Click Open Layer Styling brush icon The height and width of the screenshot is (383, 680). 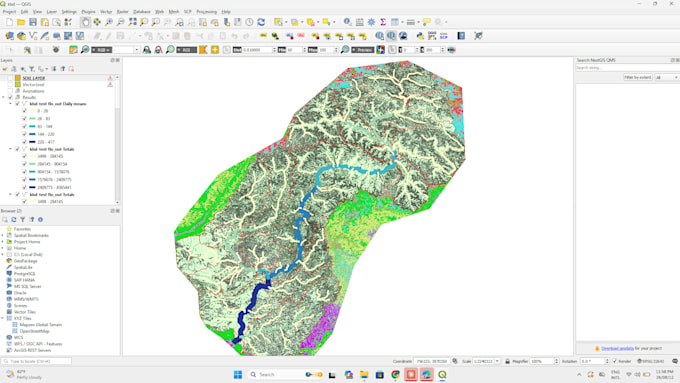[x=5, y=69]
